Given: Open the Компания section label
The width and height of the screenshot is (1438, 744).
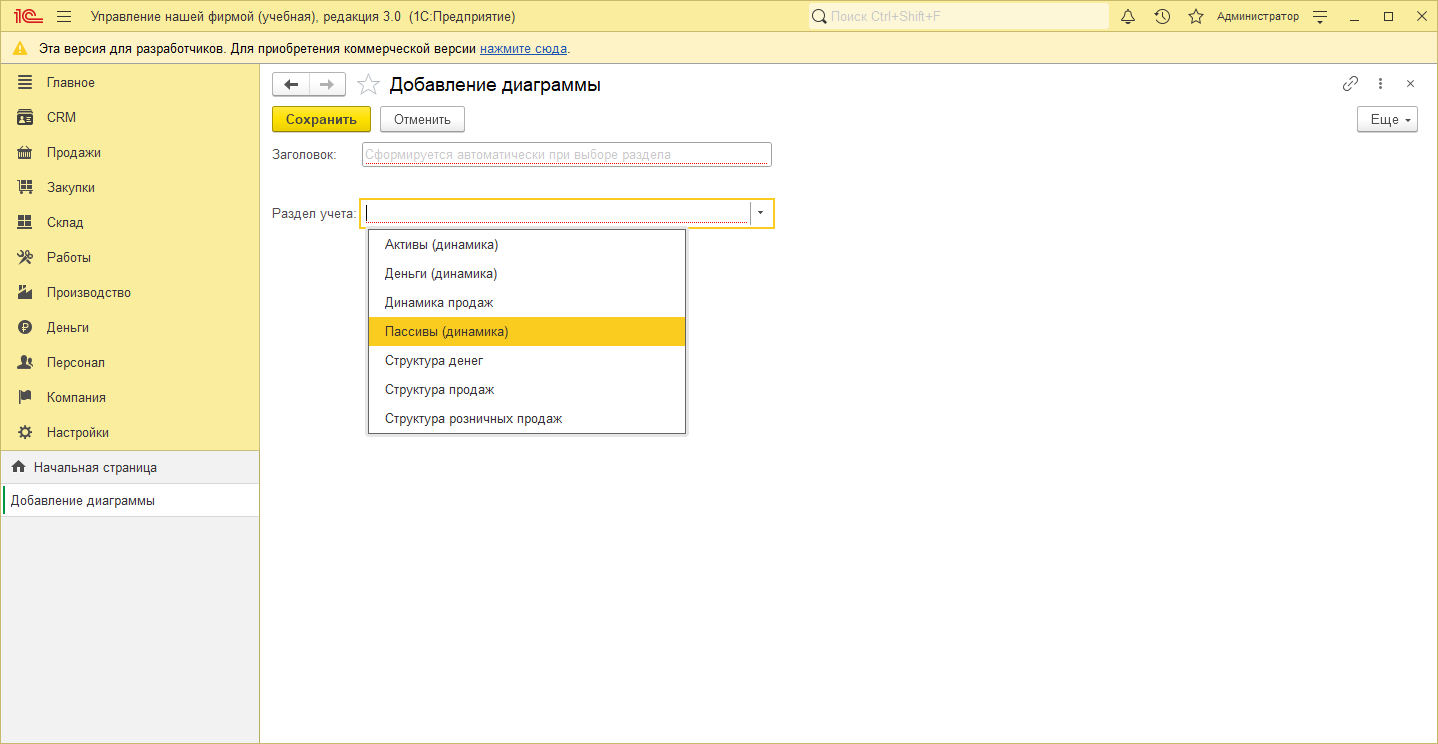Looking at the screenshot, I should 76,397.
